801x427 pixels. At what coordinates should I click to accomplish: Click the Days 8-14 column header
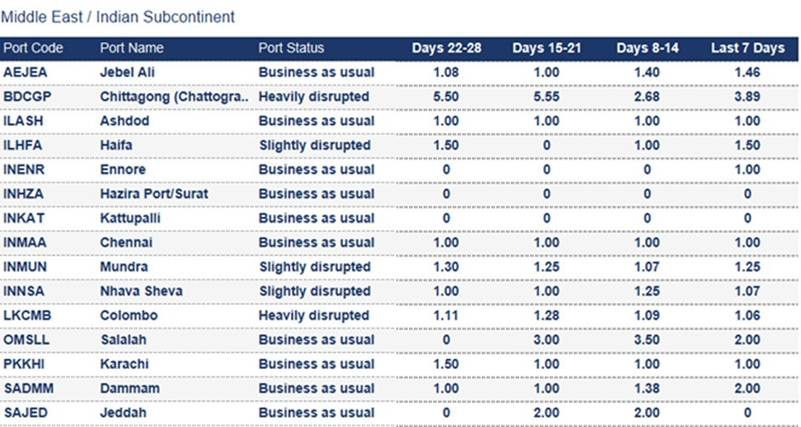point(646,48)
